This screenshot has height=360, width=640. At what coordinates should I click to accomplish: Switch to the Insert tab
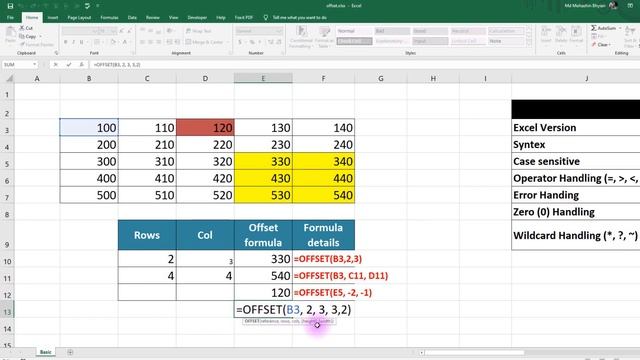click(53, 18)
